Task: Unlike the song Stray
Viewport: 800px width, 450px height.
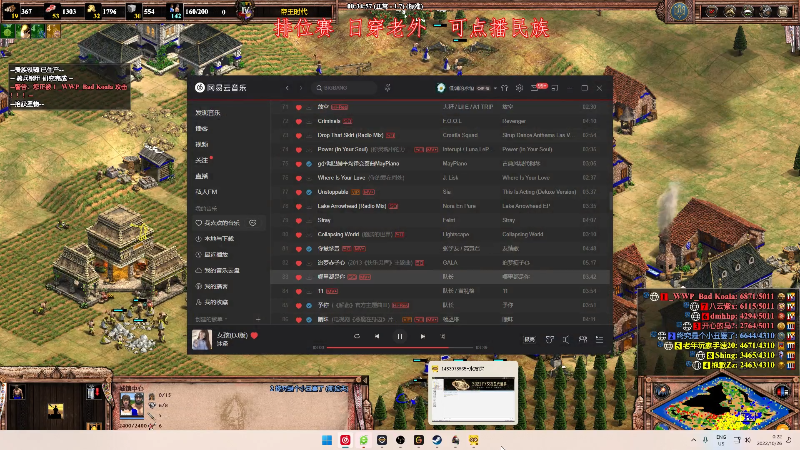Action: click(x=298, y=220)
